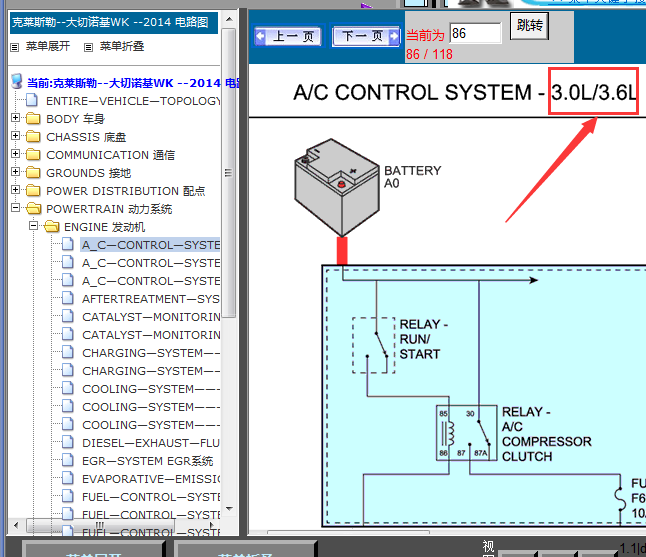Click the A/C COMPRESSOR CLUTCH relay symbol
This screenshot has height=557, width=646.
pyautogui.click(x=466, y=433)
